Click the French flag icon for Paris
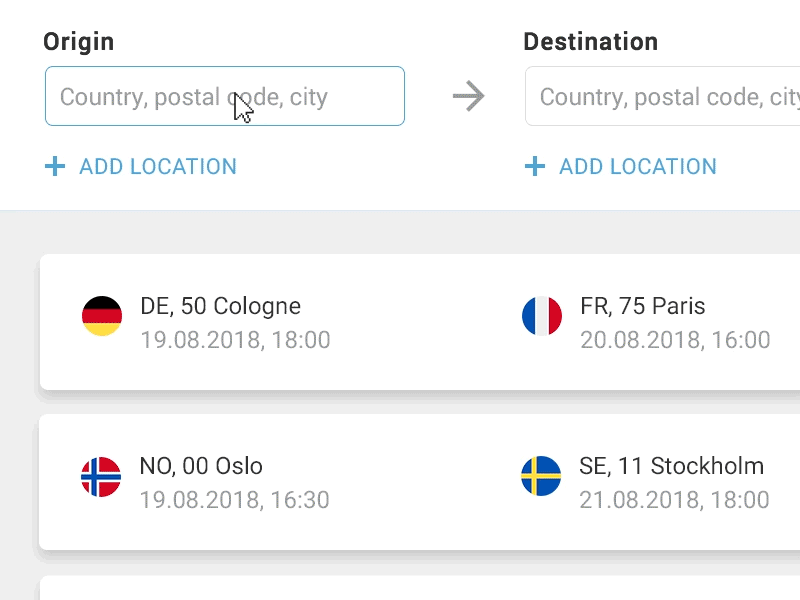This screenshot has width=800, height=600. coord(542,314)
